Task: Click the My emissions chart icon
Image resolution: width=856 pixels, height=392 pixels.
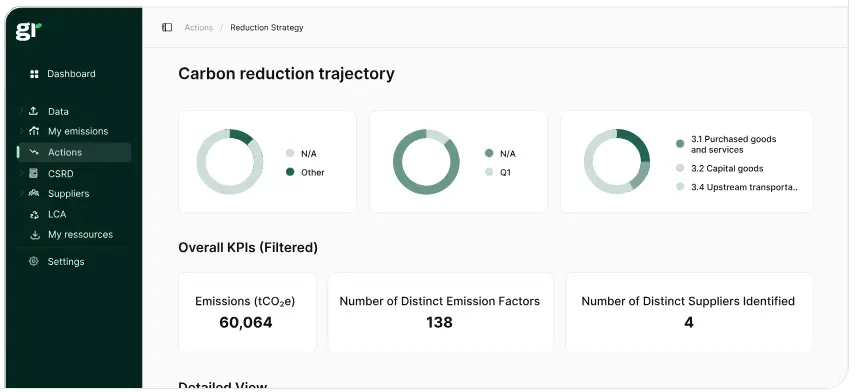Action: click(x=34, y=131)
